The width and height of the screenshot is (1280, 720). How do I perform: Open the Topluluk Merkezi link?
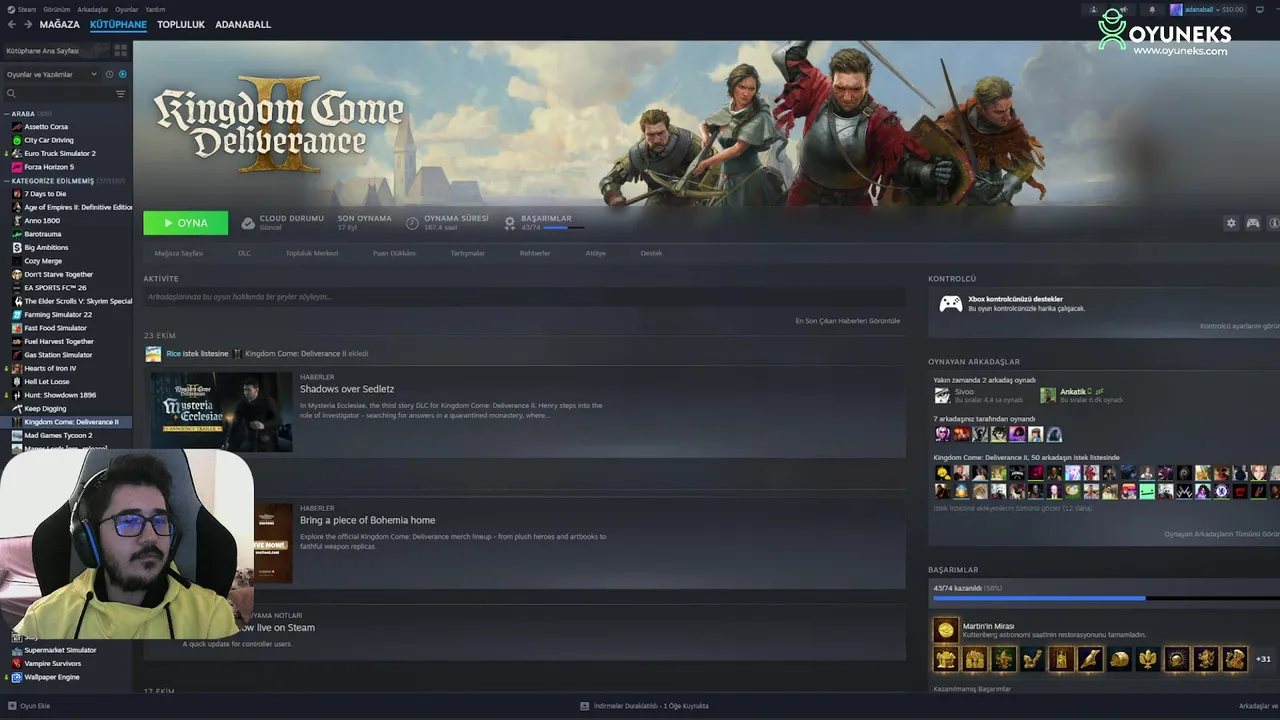[312, 253]
